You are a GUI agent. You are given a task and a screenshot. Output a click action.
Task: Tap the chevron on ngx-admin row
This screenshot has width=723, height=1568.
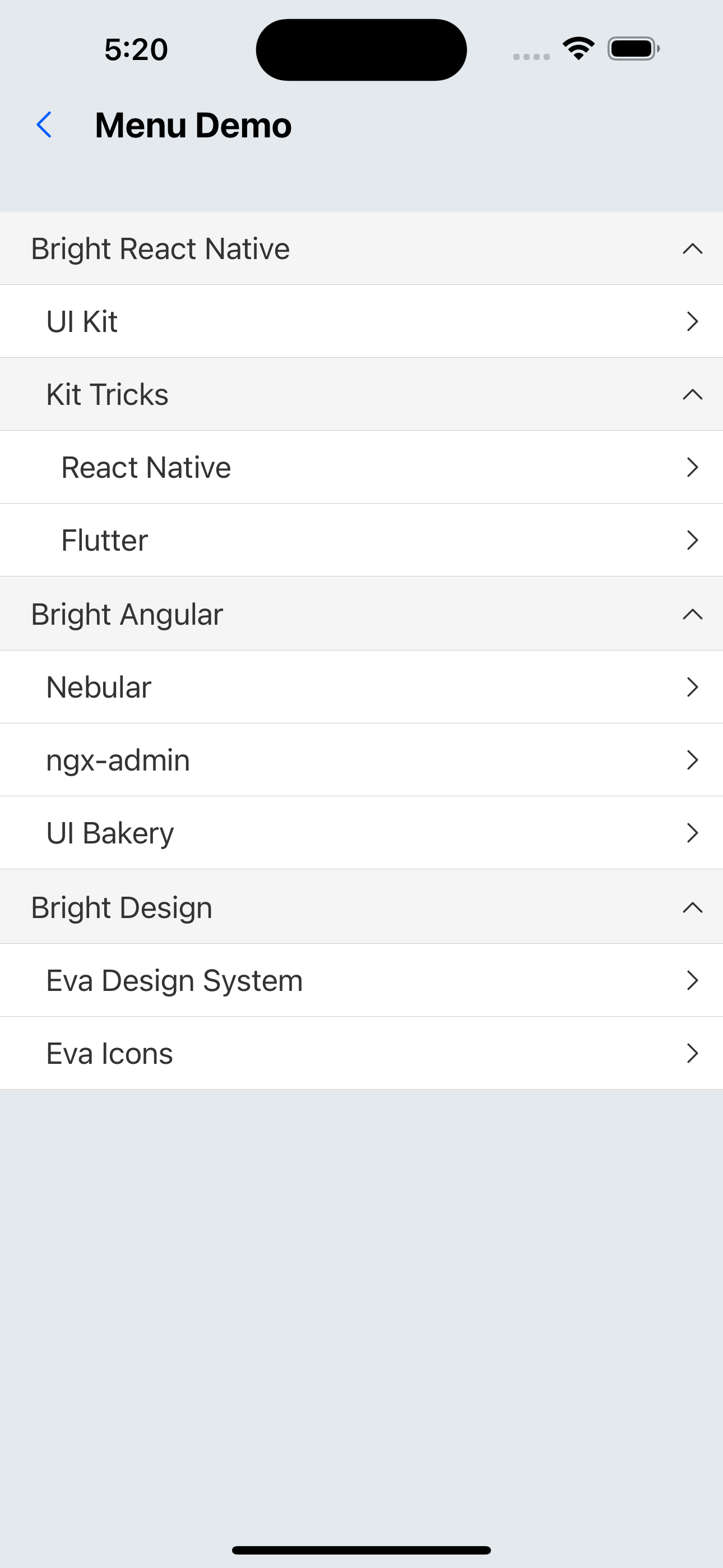tap(692, 760)
